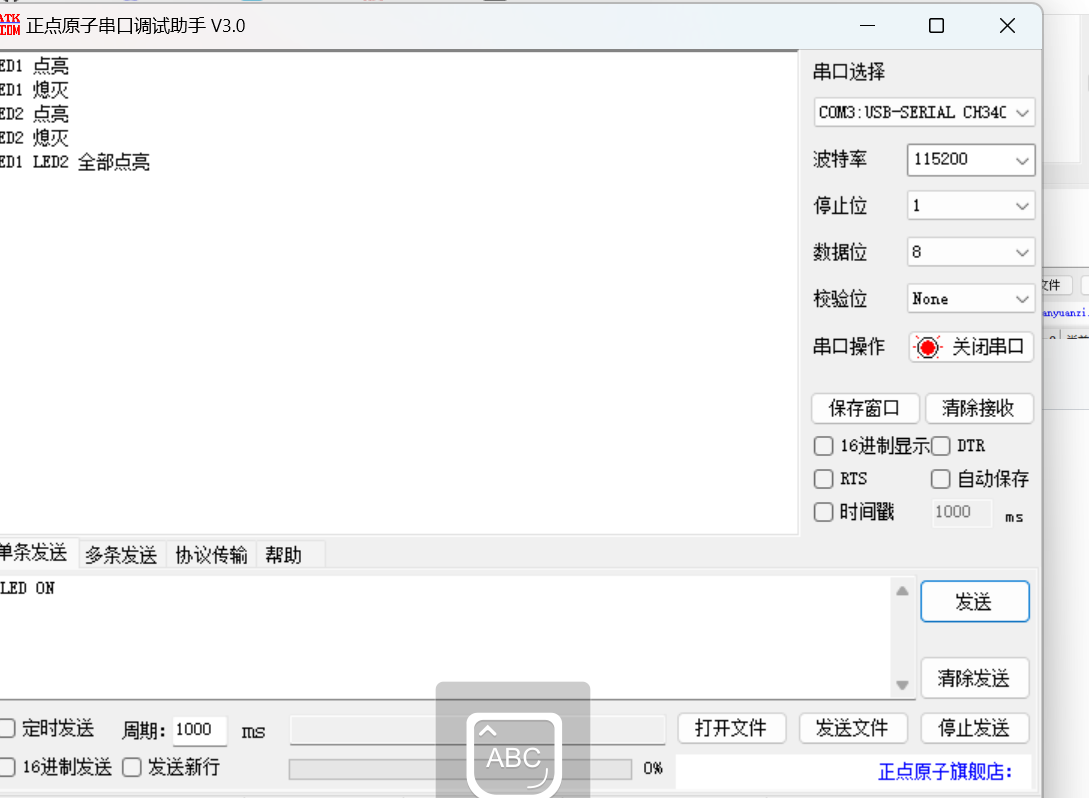Screen dimensions: 1089x798
Task: Click the 周期 interval input field
Action: [x=199, y=730]
